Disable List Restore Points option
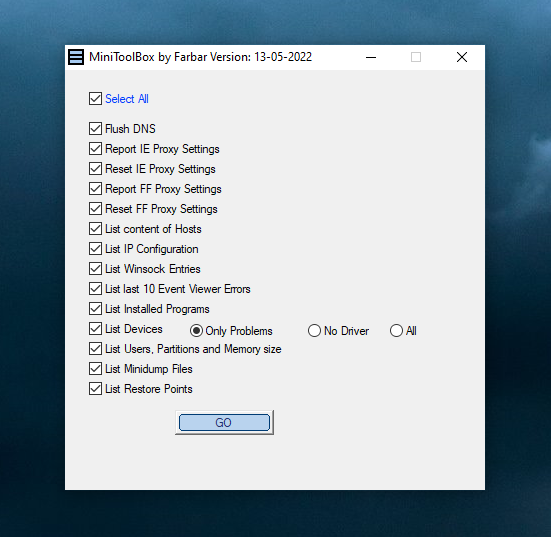Viewport: 551px width, 537px height. [x=95, y=389]
